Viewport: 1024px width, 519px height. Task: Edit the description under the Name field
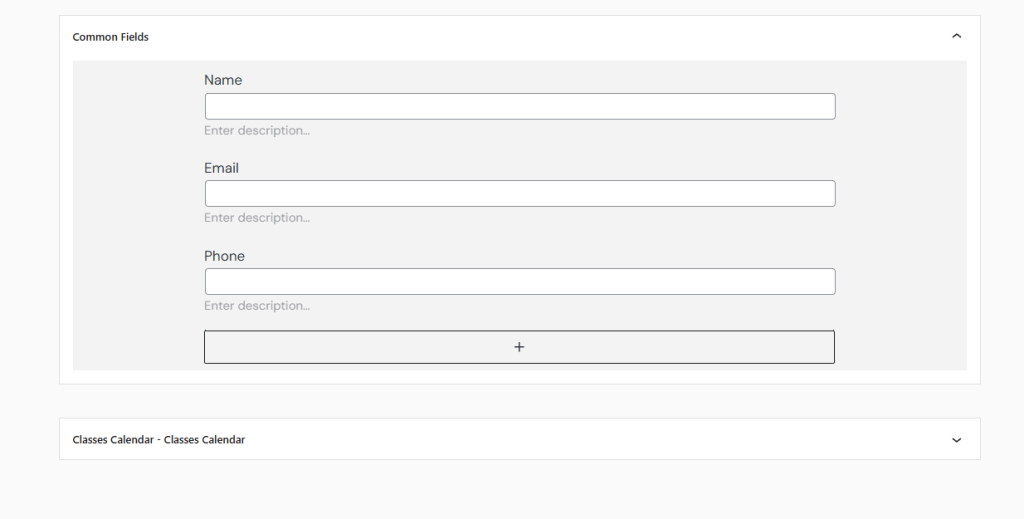(257, 131)
